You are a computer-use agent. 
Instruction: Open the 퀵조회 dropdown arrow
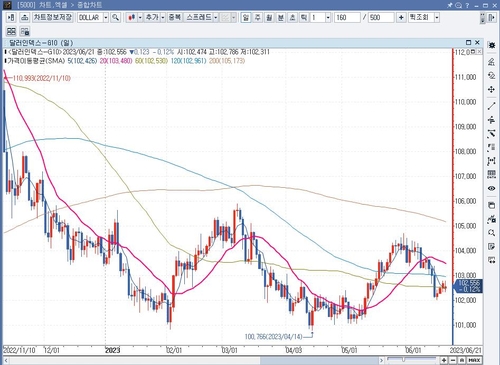437,17
